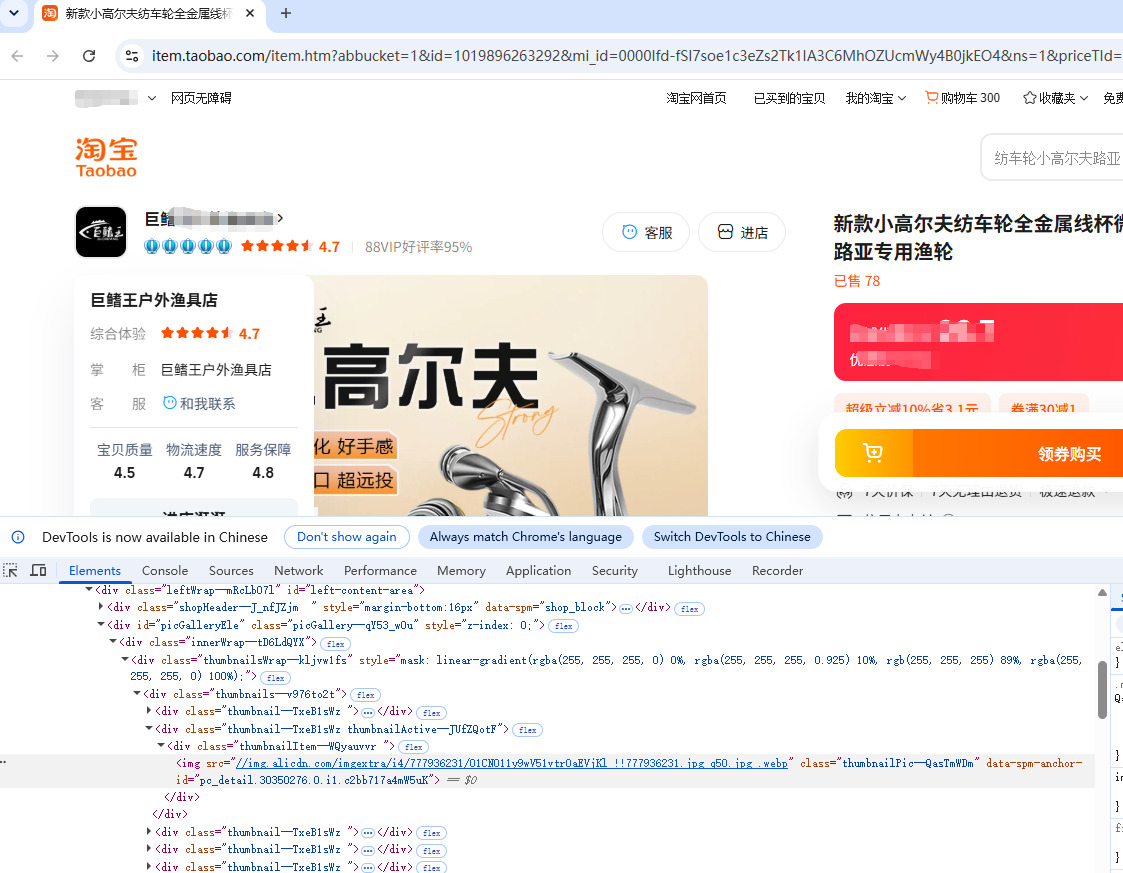Screen dimensions: 1123x873
Task: Click the 88VIP好评率95% text
Action: tap(418, 247)
